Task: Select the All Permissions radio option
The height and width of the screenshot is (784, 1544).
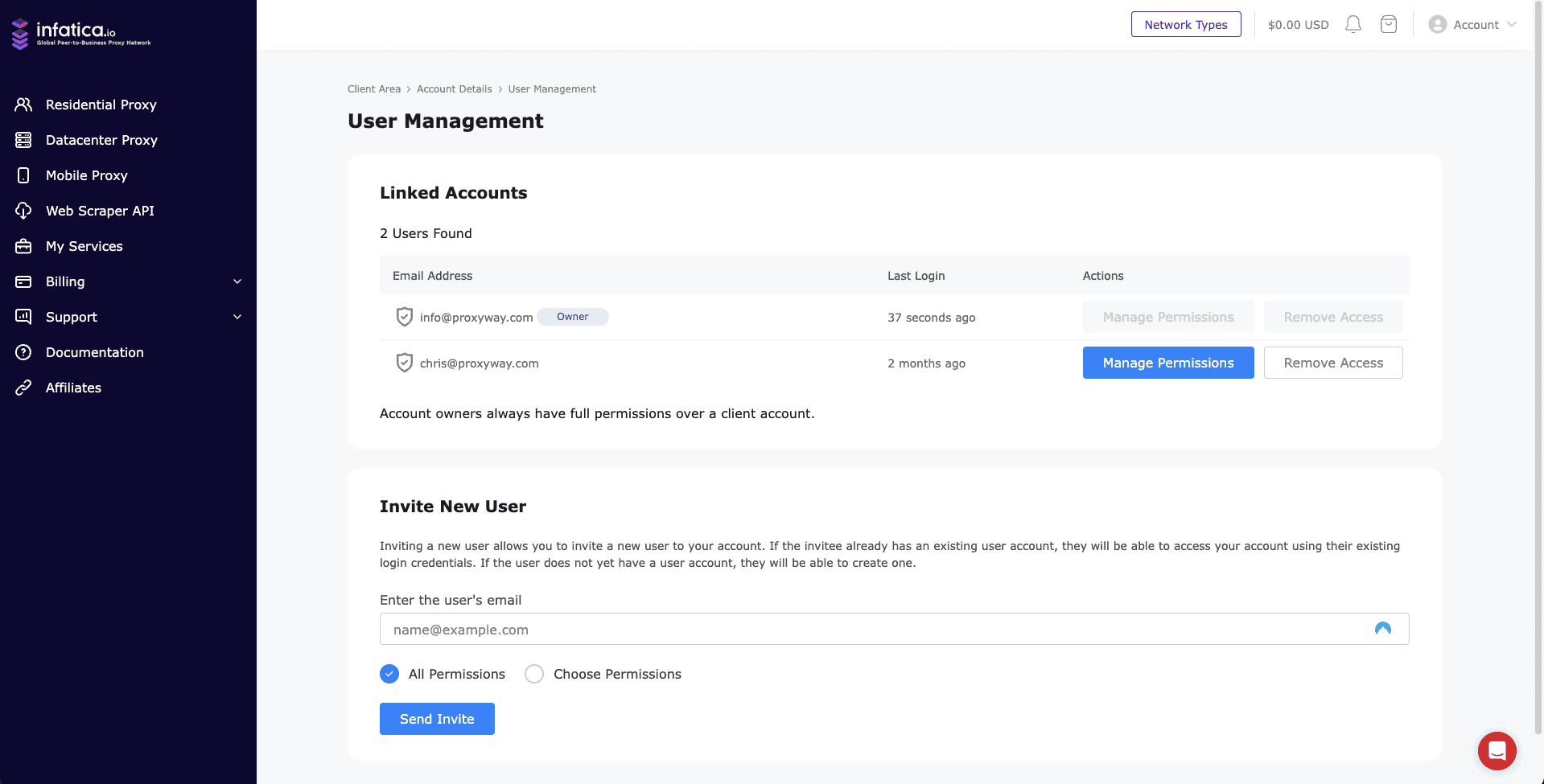Action: (x=389, y=674)
